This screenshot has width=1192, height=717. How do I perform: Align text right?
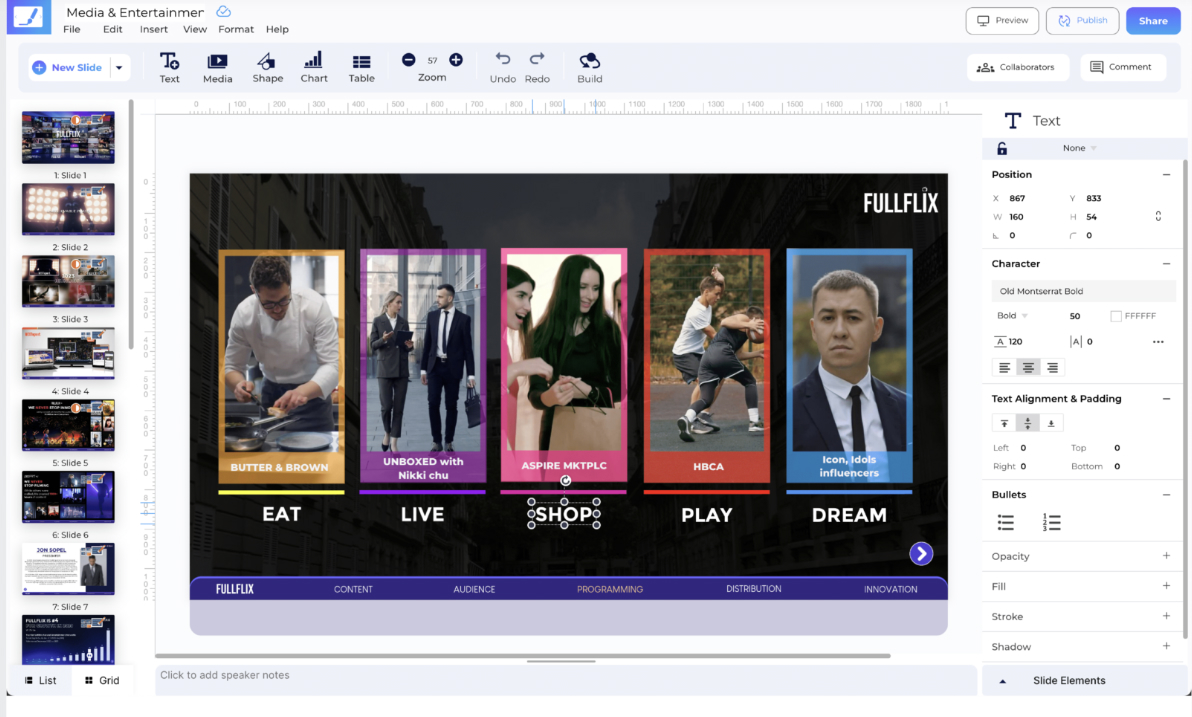pos(1052,367)
